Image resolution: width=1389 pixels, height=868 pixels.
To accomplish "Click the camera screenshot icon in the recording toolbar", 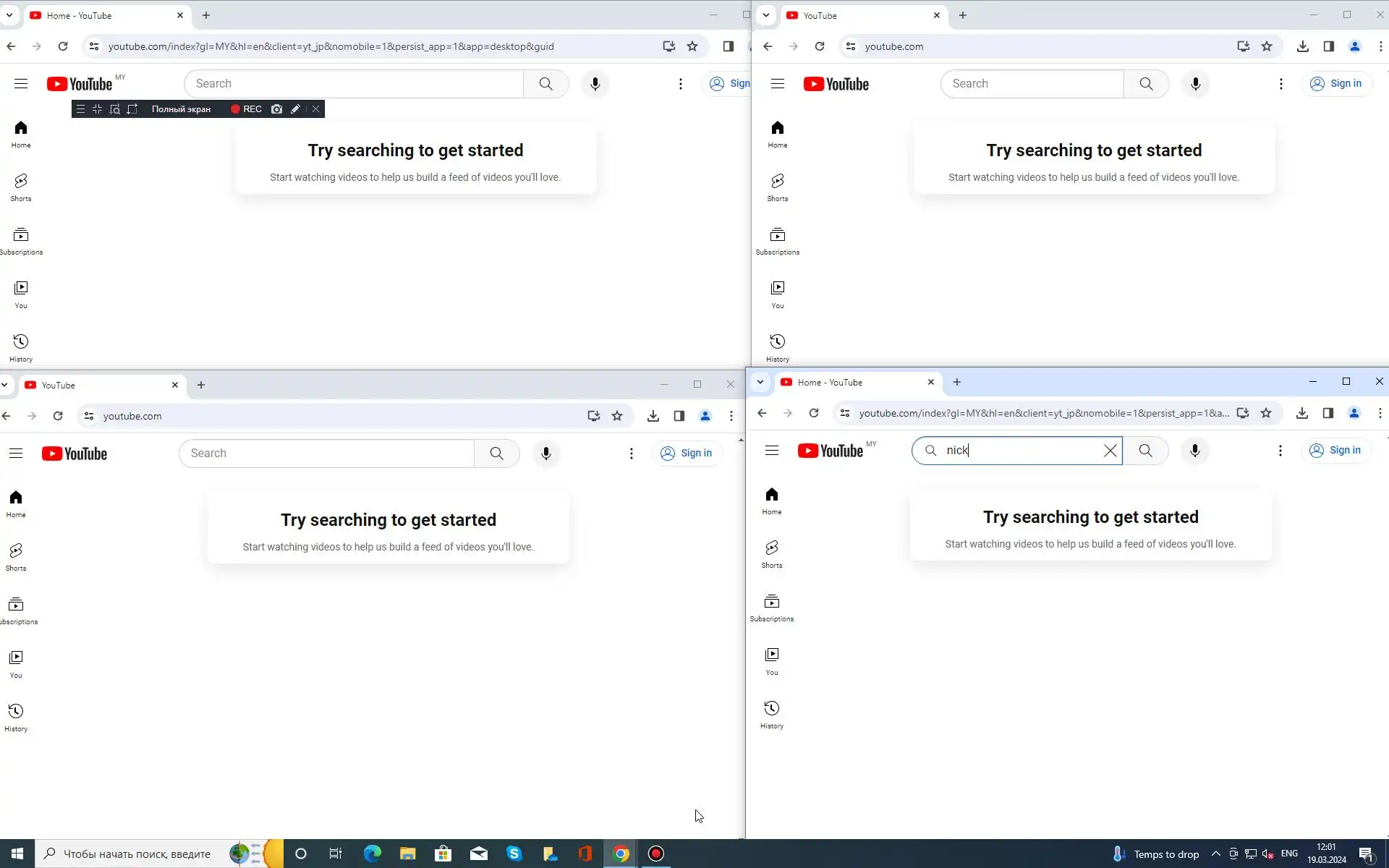I will point(276,109).
